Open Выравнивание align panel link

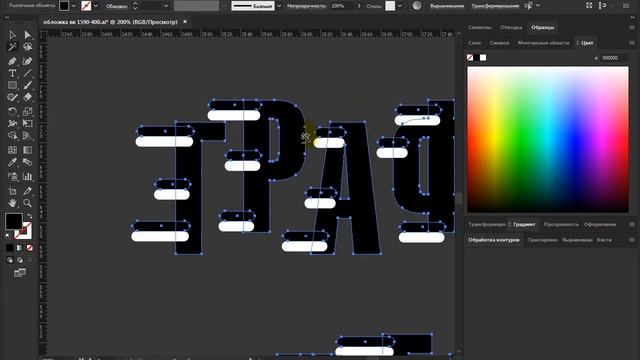coord(447,6)
